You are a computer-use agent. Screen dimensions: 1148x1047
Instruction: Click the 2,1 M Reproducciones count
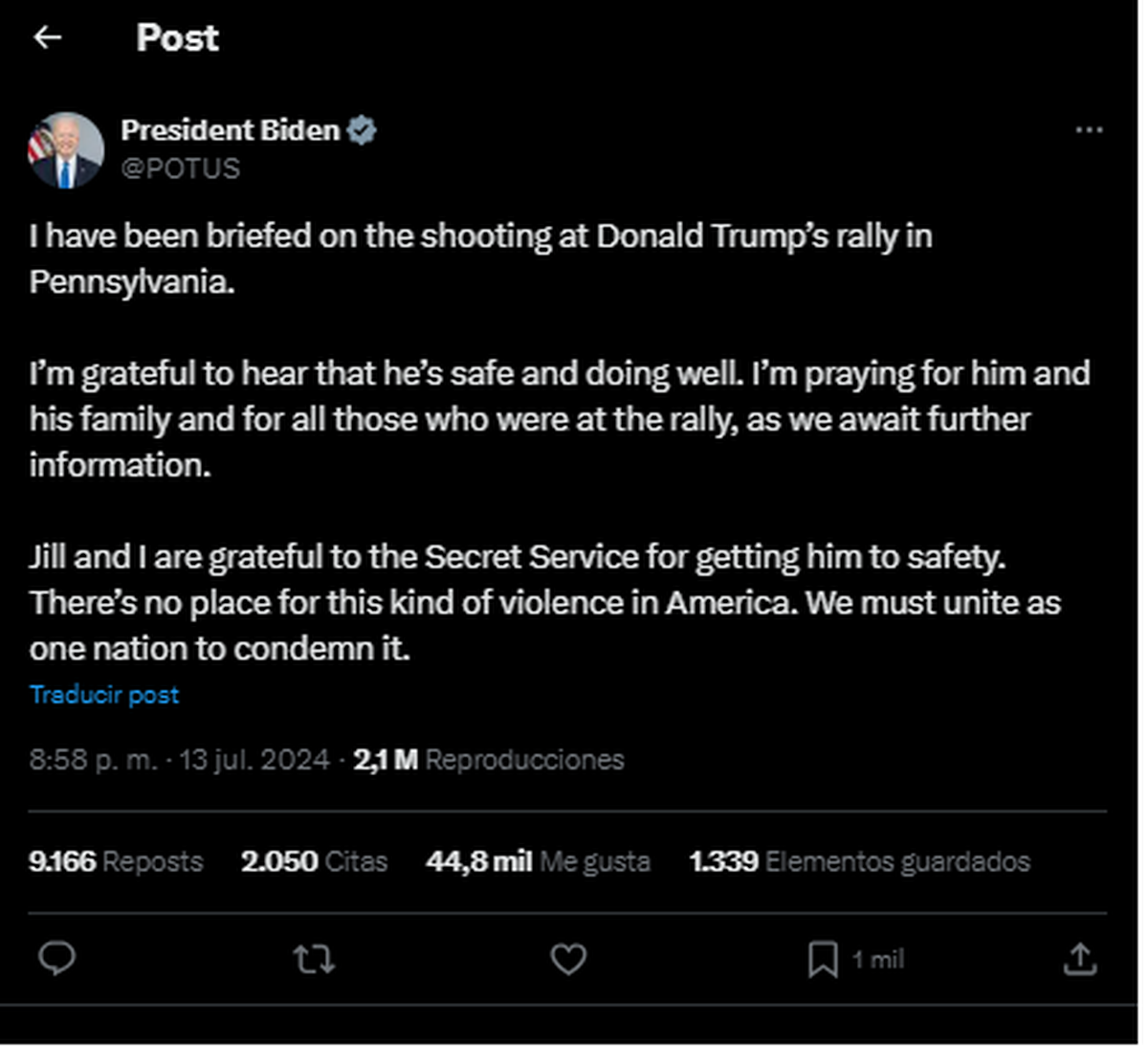click(488, 760)
